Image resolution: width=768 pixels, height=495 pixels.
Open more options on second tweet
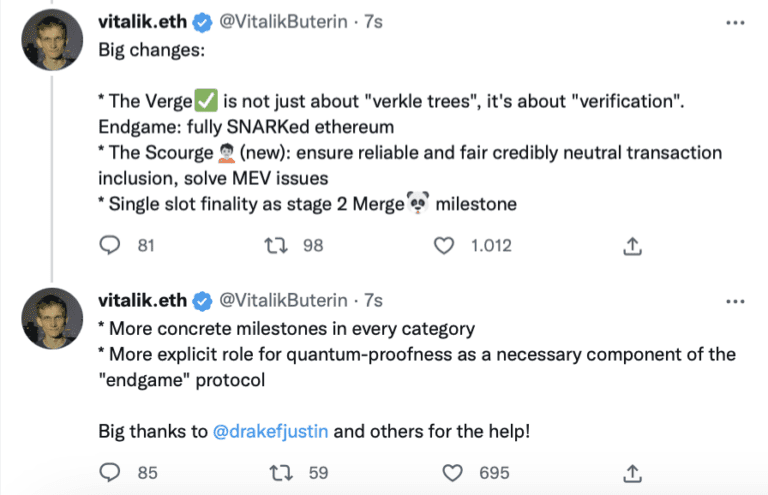[735, 300]
